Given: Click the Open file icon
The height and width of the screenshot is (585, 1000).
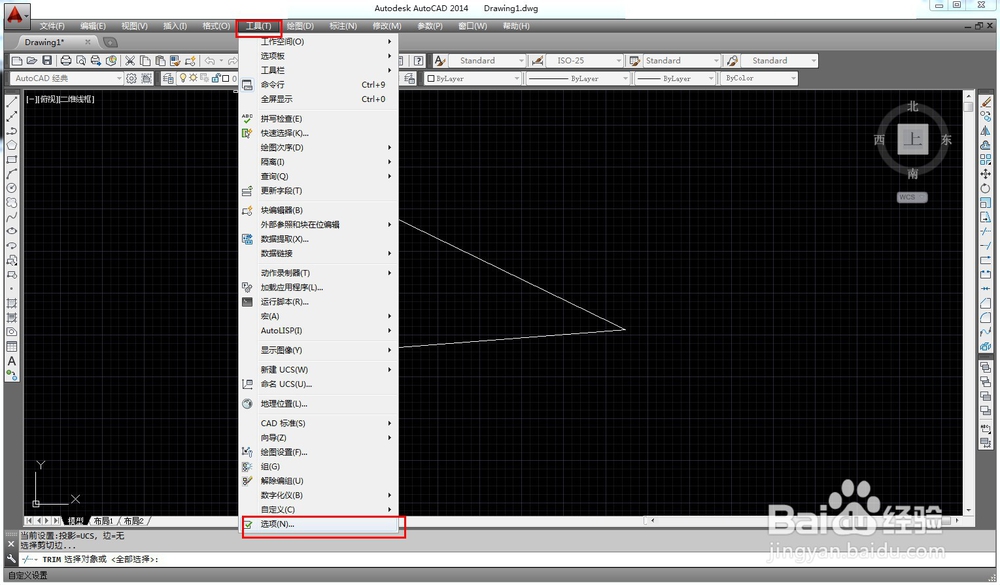Looking at the screenshot, I should 32,61.
